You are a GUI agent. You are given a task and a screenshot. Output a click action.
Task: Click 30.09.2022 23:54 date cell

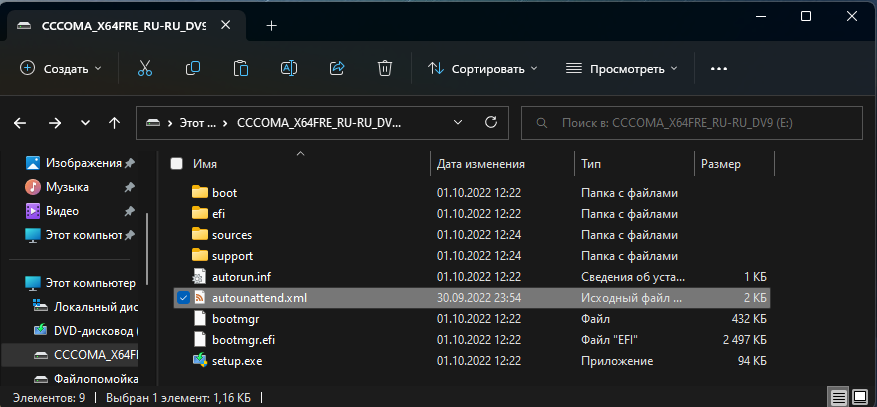479,298
